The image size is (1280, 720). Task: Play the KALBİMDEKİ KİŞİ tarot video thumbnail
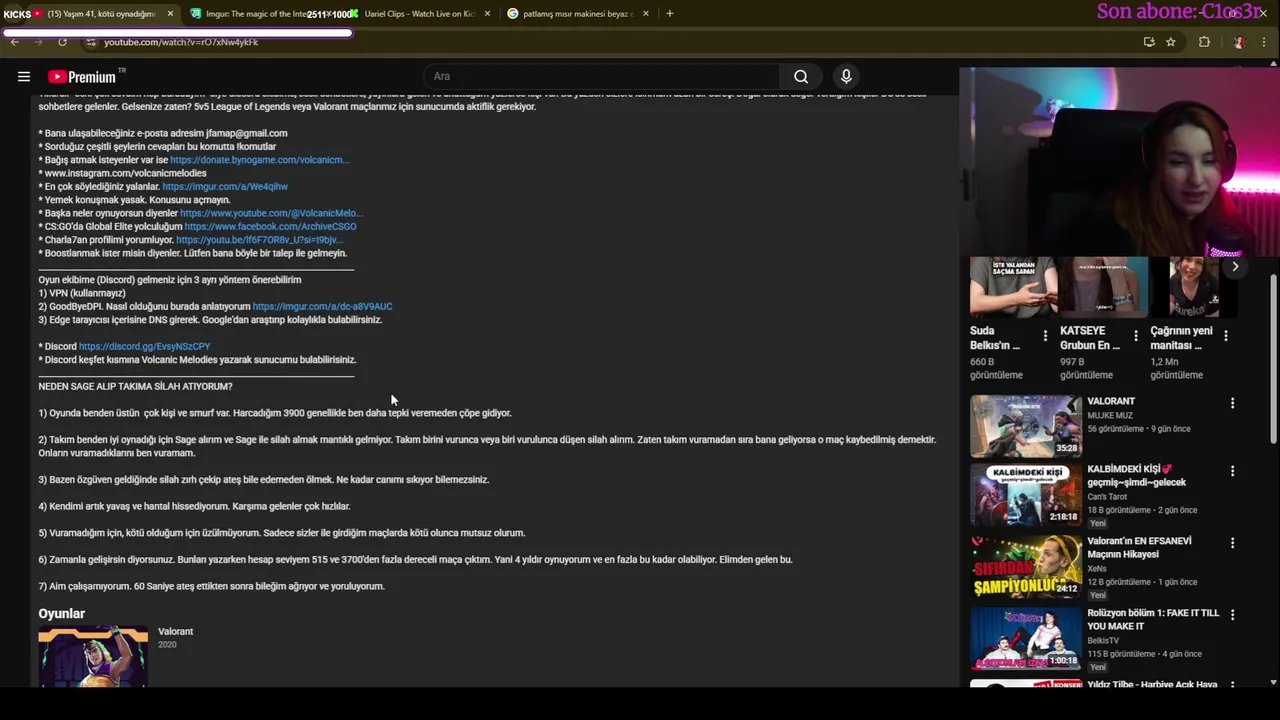(x=1025, y=494)
